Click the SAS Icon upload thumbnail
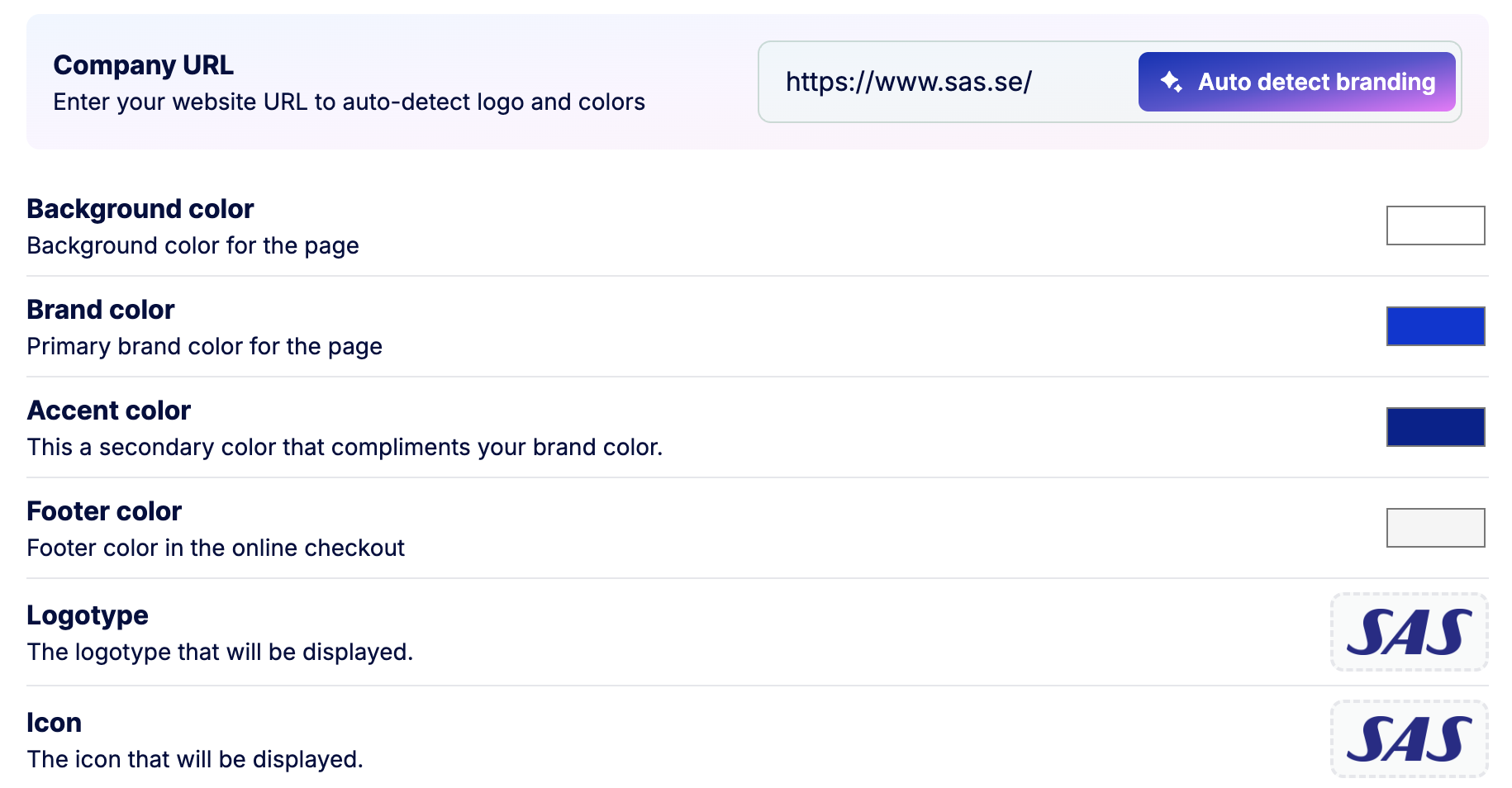1512x788 pixels. (x=1409, y=739)
